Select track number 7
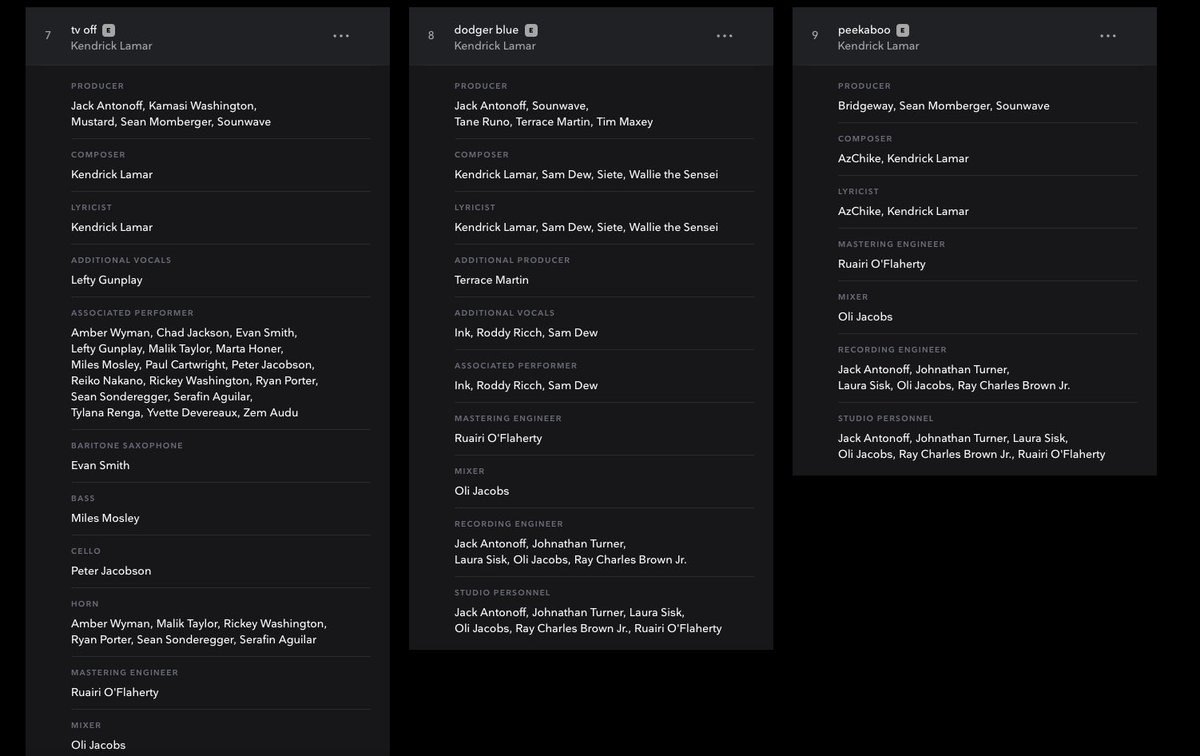Viewport: 1200px width, 756px height. [48, 36]
